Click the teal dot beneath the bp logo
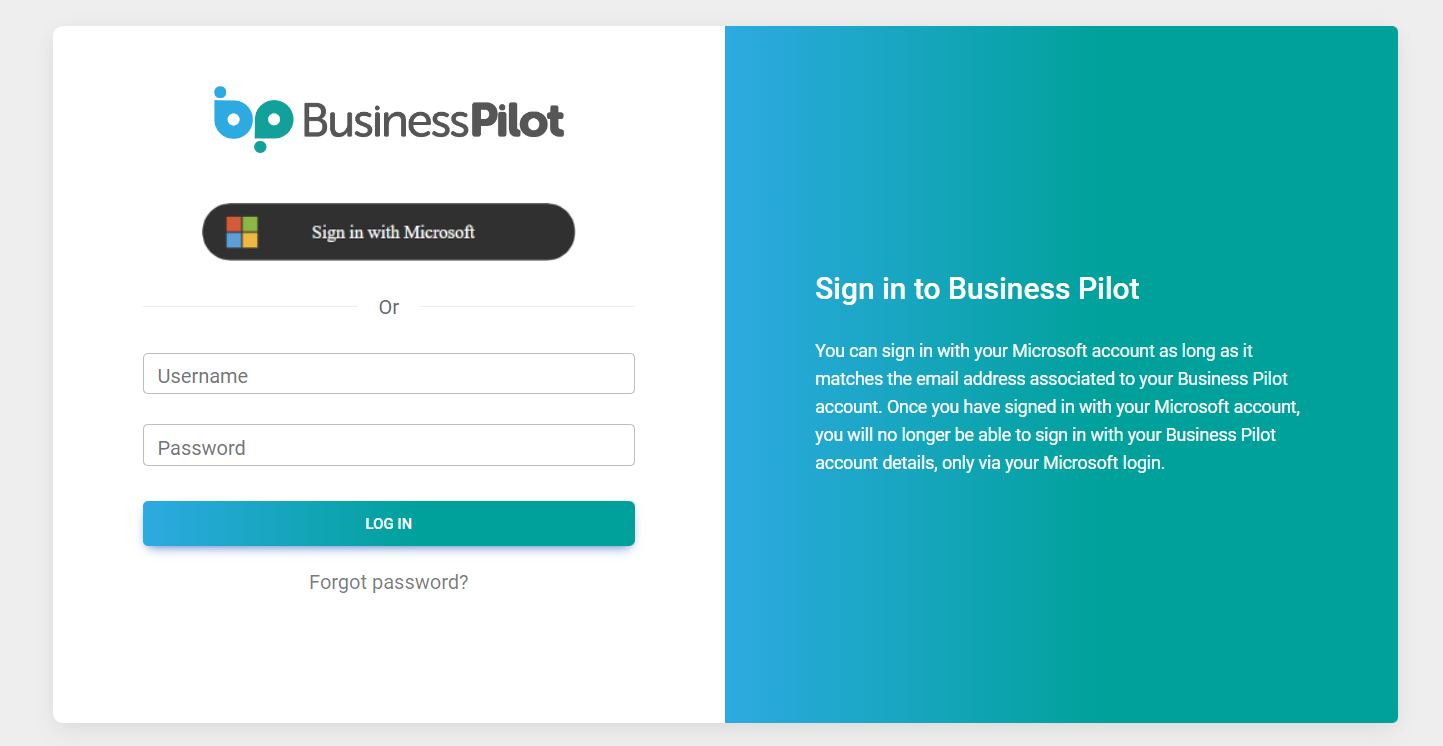The height and width of the screenshot is (746, 1443). 260,146
